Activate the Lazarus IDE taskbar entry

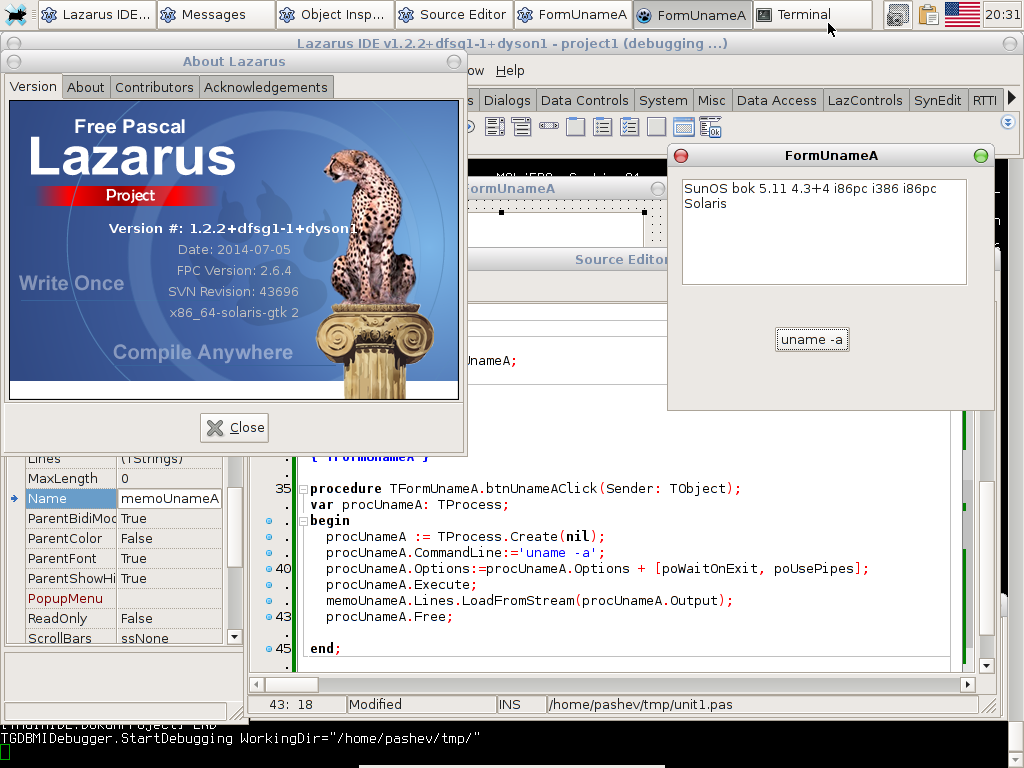click(97, 14)
